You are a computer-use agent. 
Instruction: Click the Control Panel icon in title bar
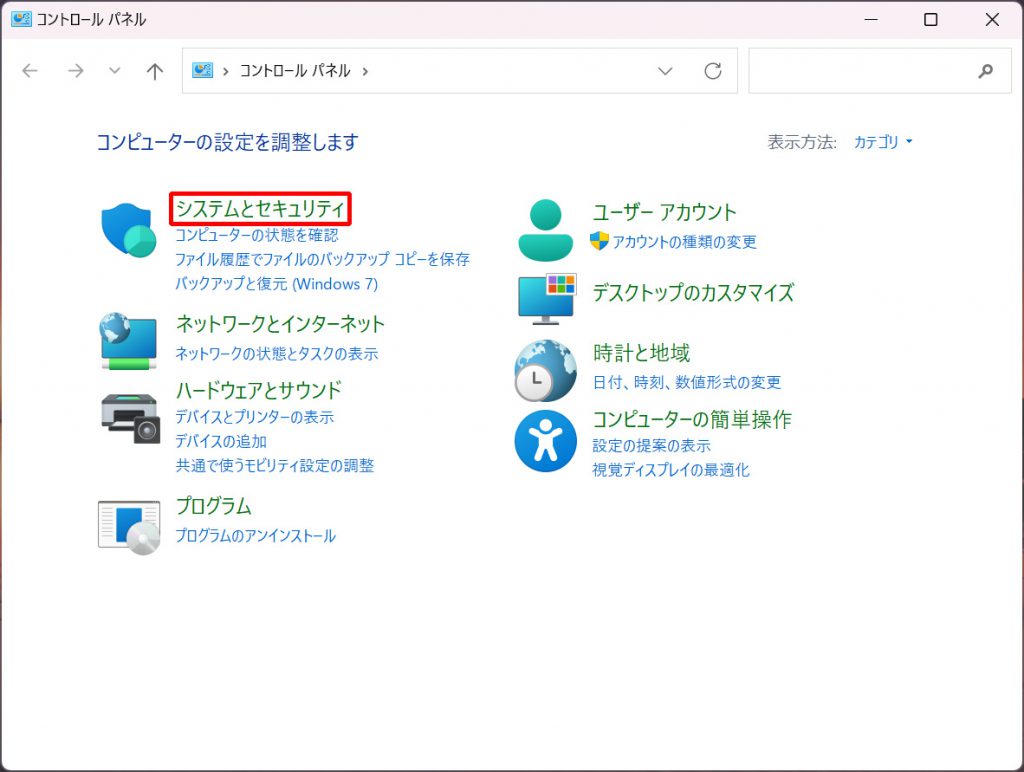[x=21, y=19]
